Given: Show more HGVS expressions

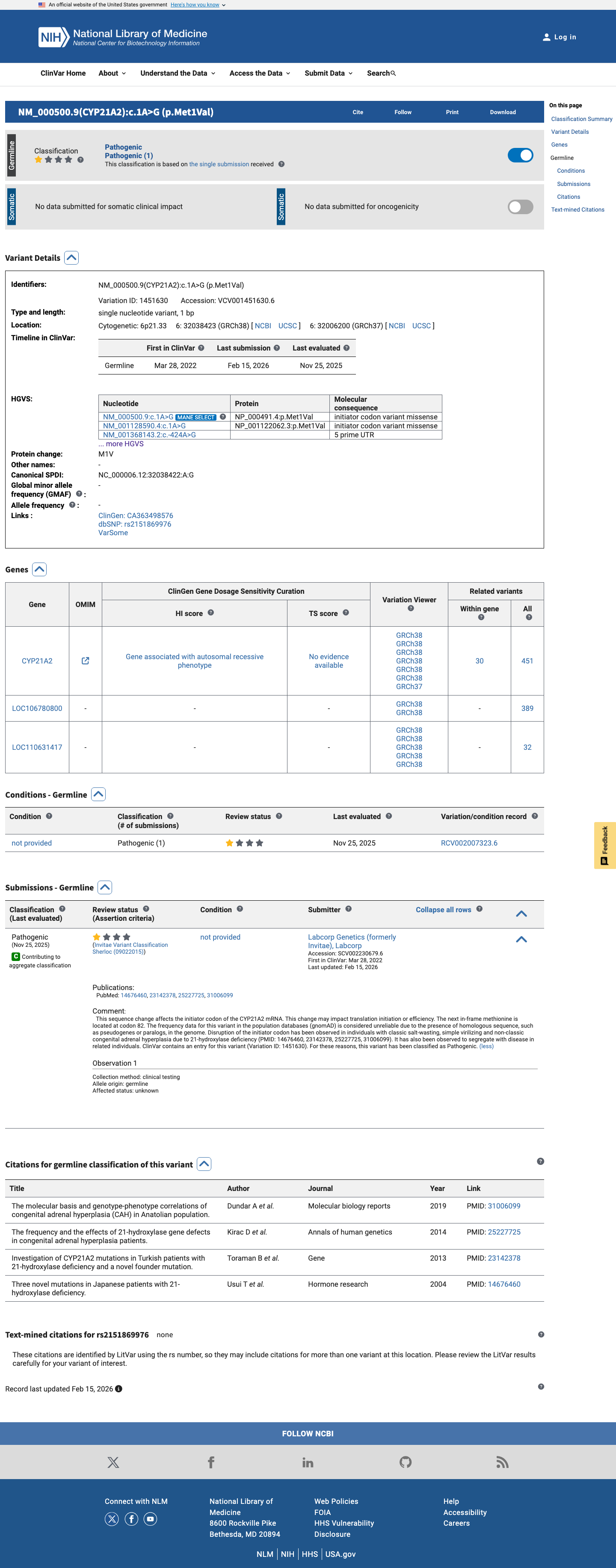Looking at the screenshot, I should pos(121,444).
